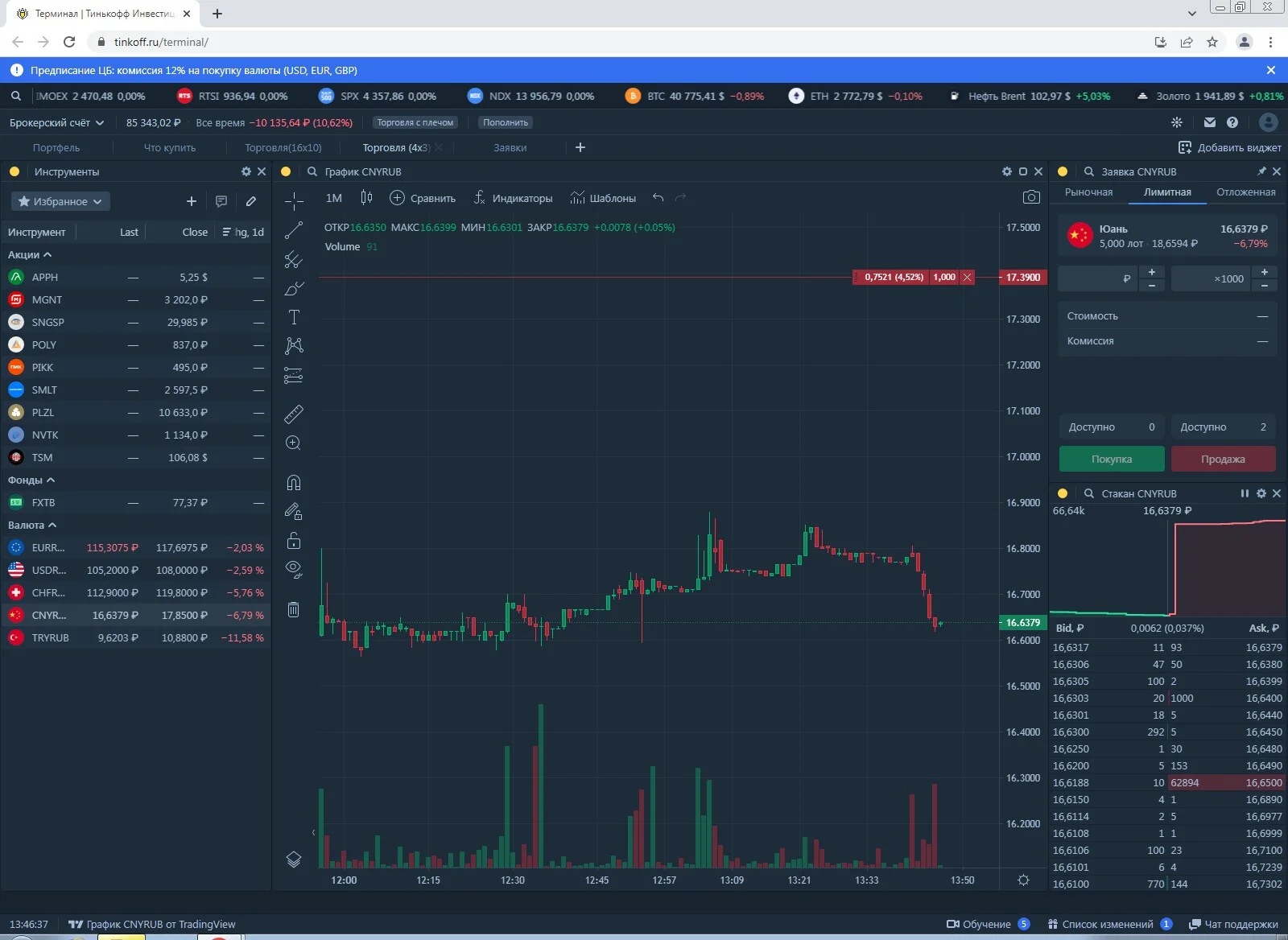Collapse the Валюта group

(x=32, y=525)
